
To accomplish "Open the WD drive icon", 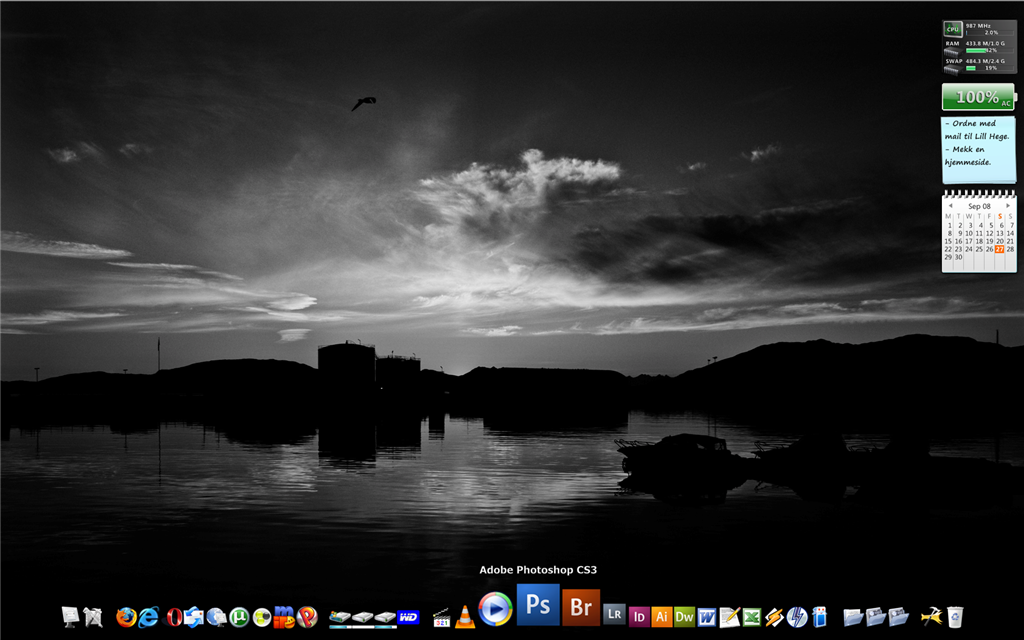I will [408, 617].
